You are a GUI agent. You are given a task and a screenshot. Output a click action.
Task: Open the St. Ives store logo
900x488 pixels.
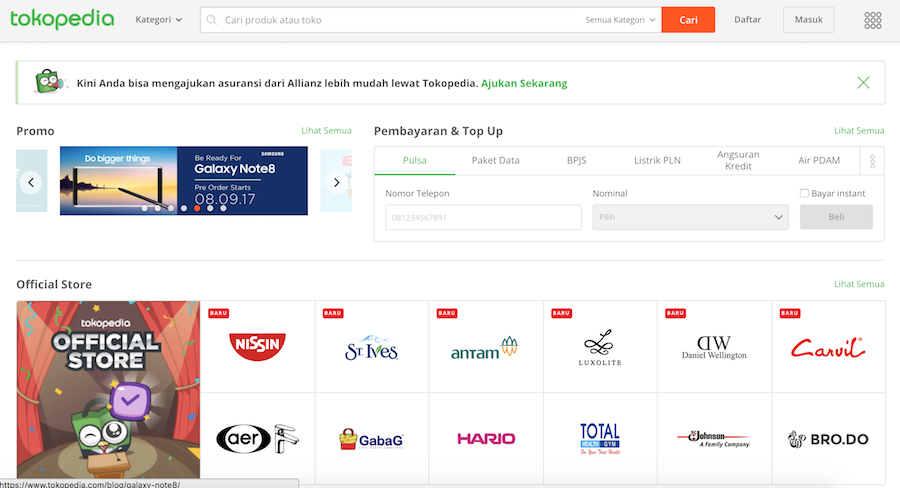[371, 347]
